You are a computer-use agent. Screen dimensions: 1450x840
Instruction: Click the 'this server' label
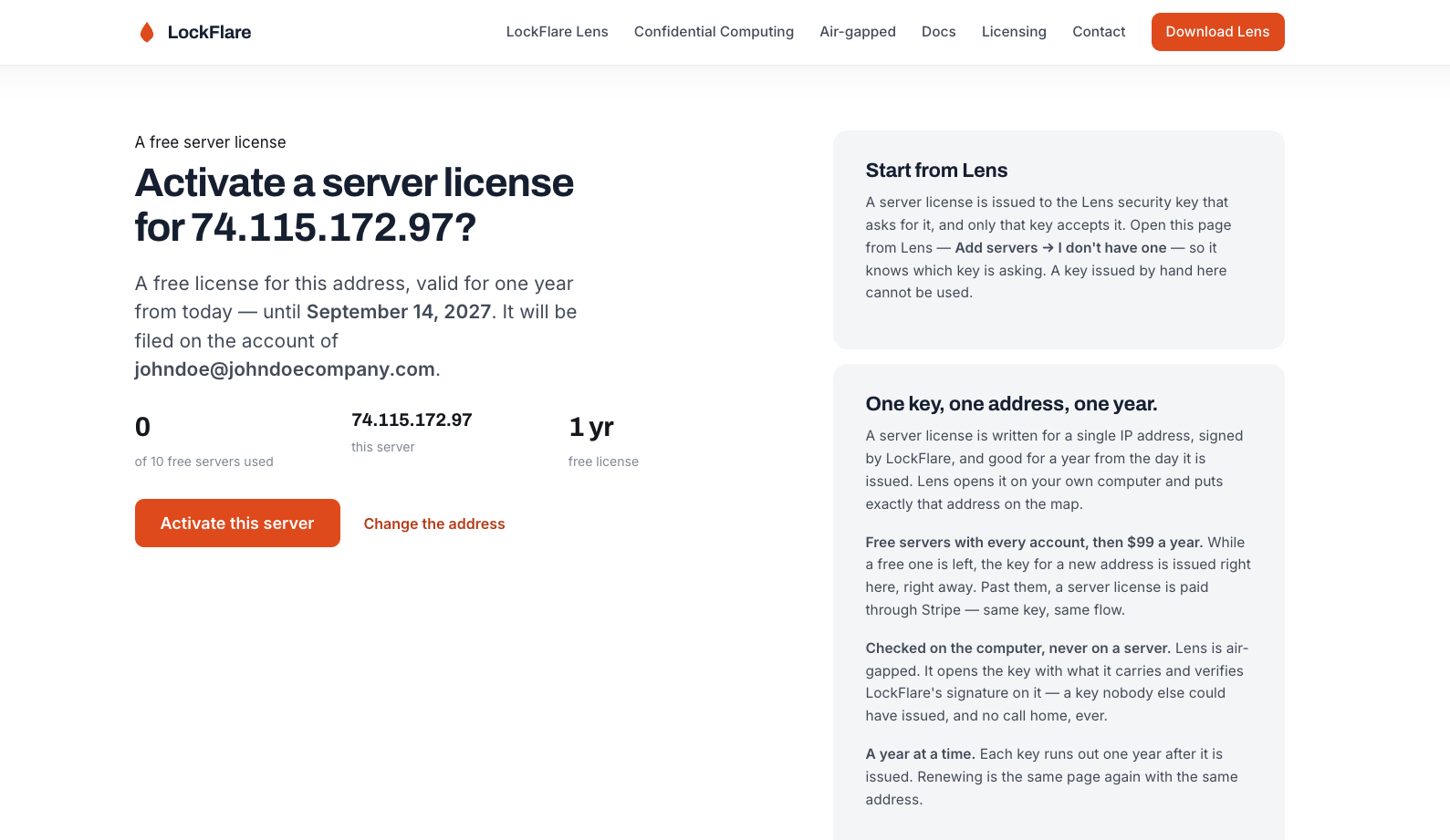click(x=383, y=447)
